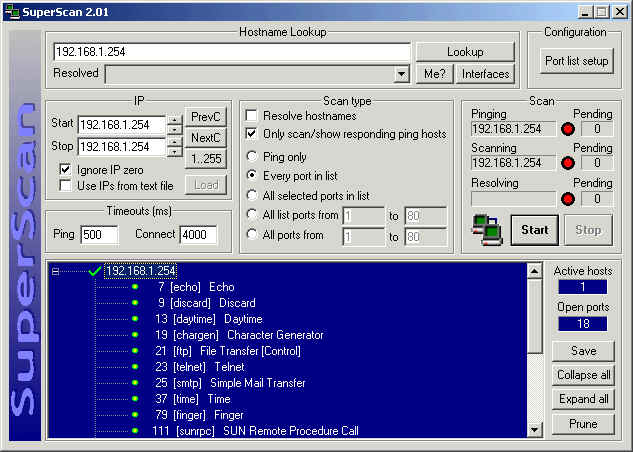633x452 pixels.
Task: Click the green dot for port 21 ftp
Action: [x=135, y=351]
